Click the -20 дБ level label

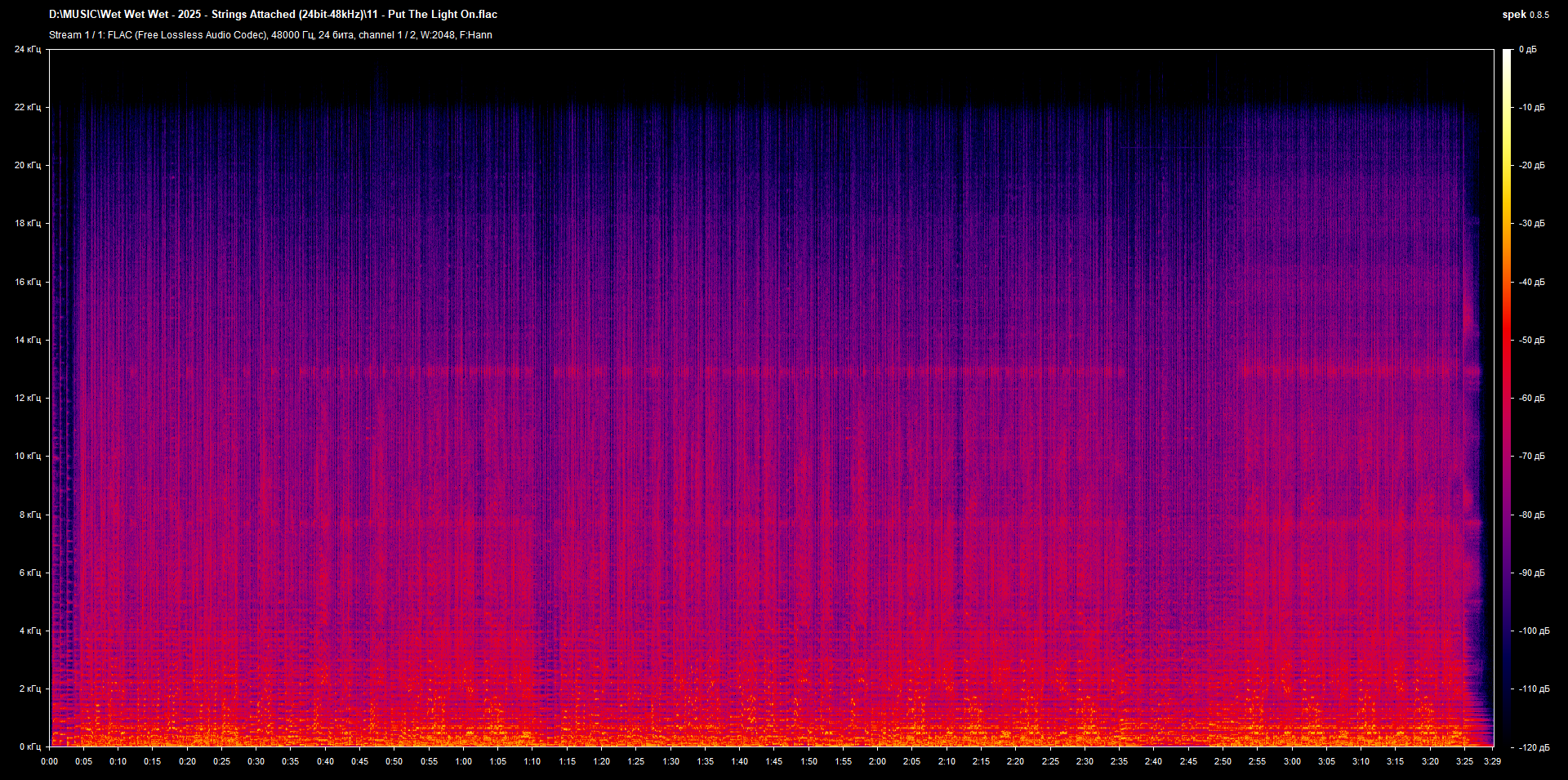tap(1531, 165)
